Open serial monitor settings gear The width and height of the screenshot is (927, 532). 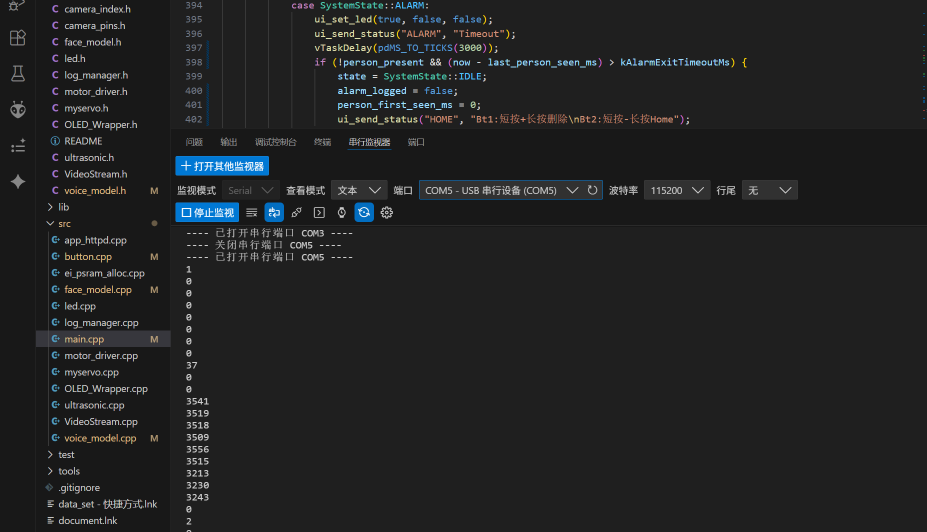click(x=387, y=212)
